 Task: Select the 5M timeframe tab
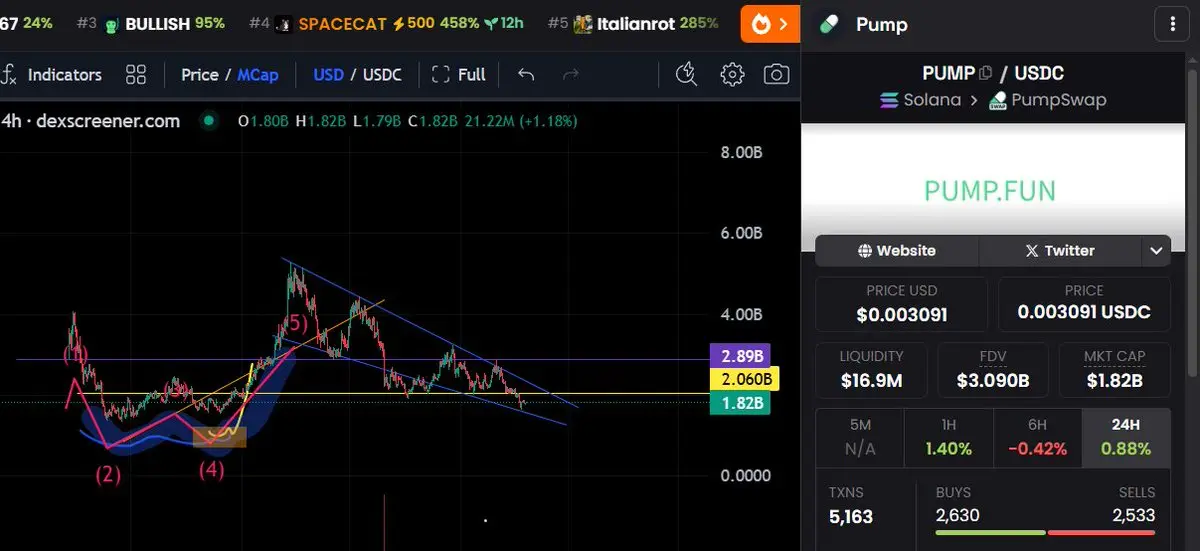point(860,438)
